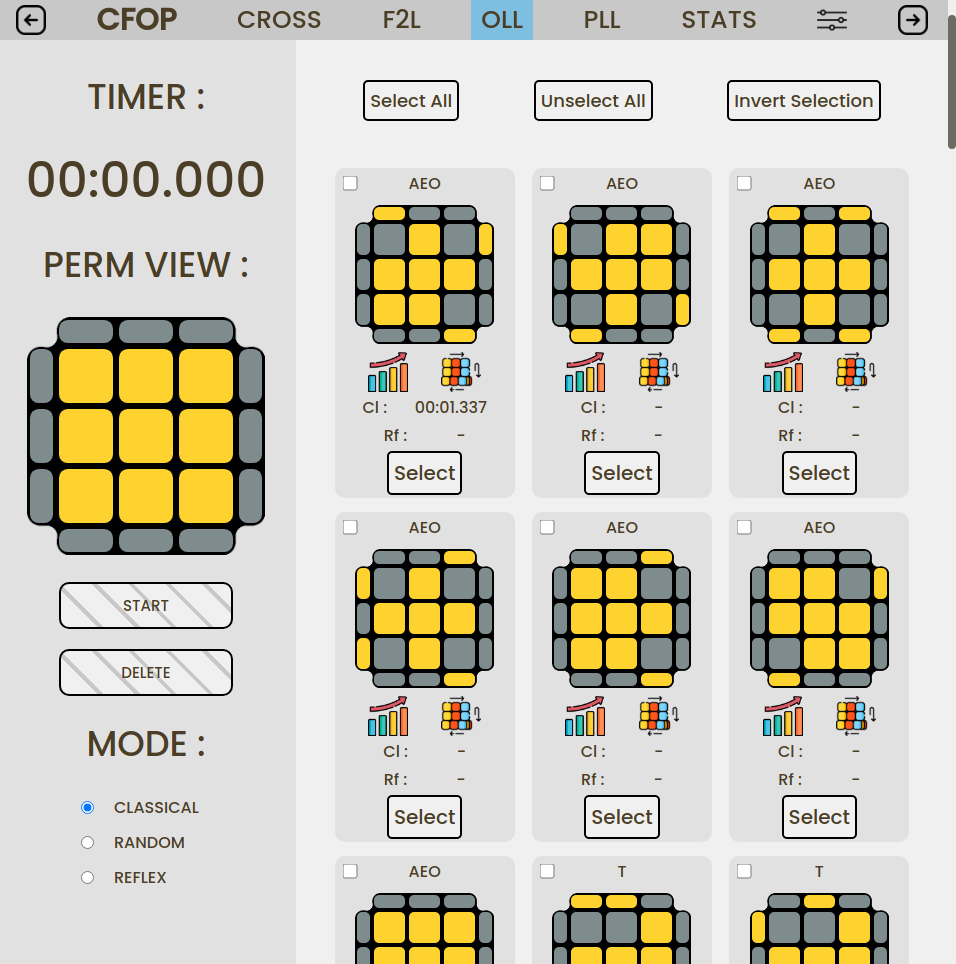Check the first AEO case checkbox
The width and height of the screenshot is (956, 964).
(350, 183)
